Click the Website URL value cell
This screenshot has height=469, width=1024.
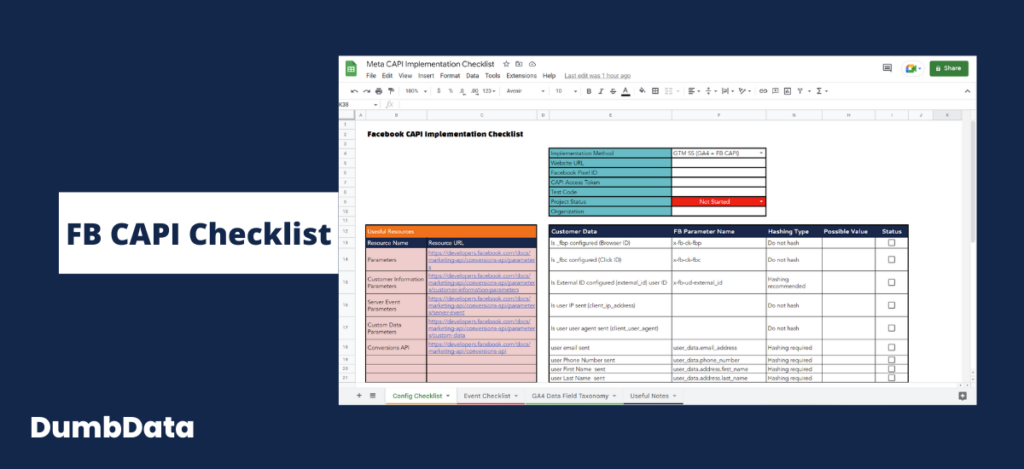point(718,163)
